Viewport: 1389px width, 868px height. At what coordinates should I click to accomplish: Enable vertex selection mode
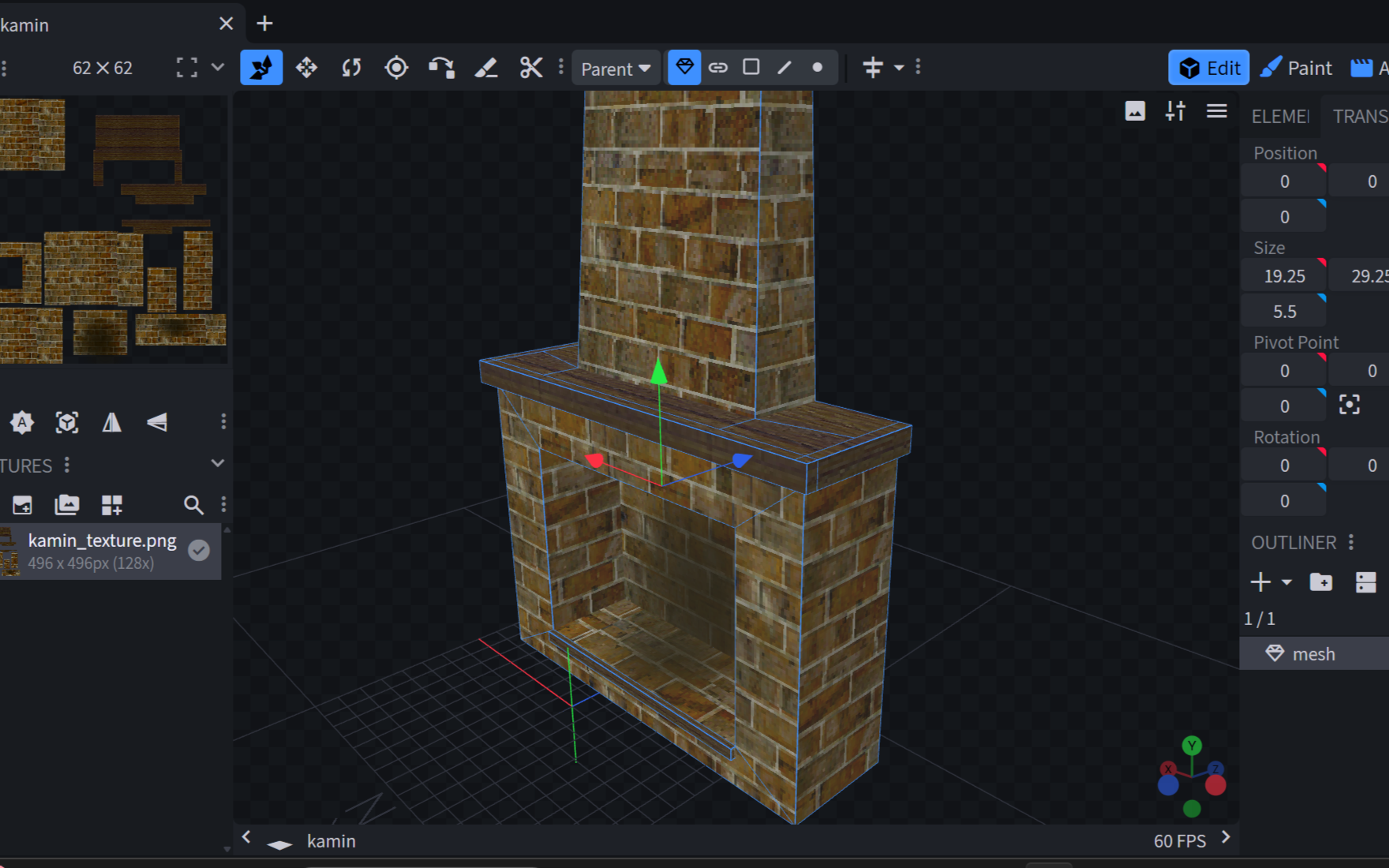click(818, 68)
